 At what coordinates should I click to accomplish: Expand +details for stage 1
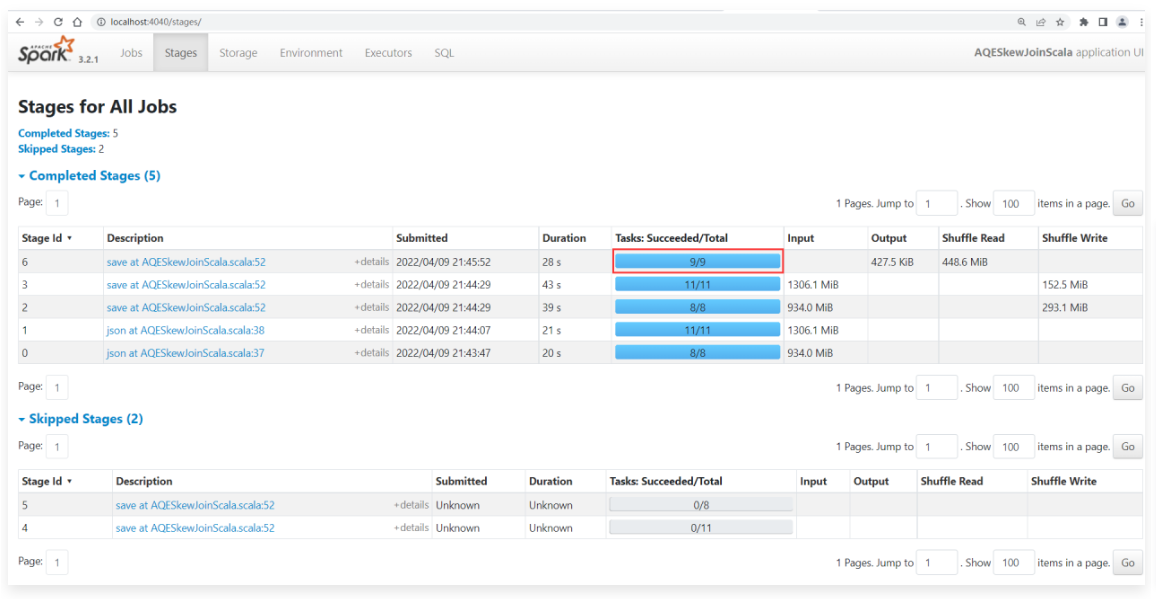point(372,330)
